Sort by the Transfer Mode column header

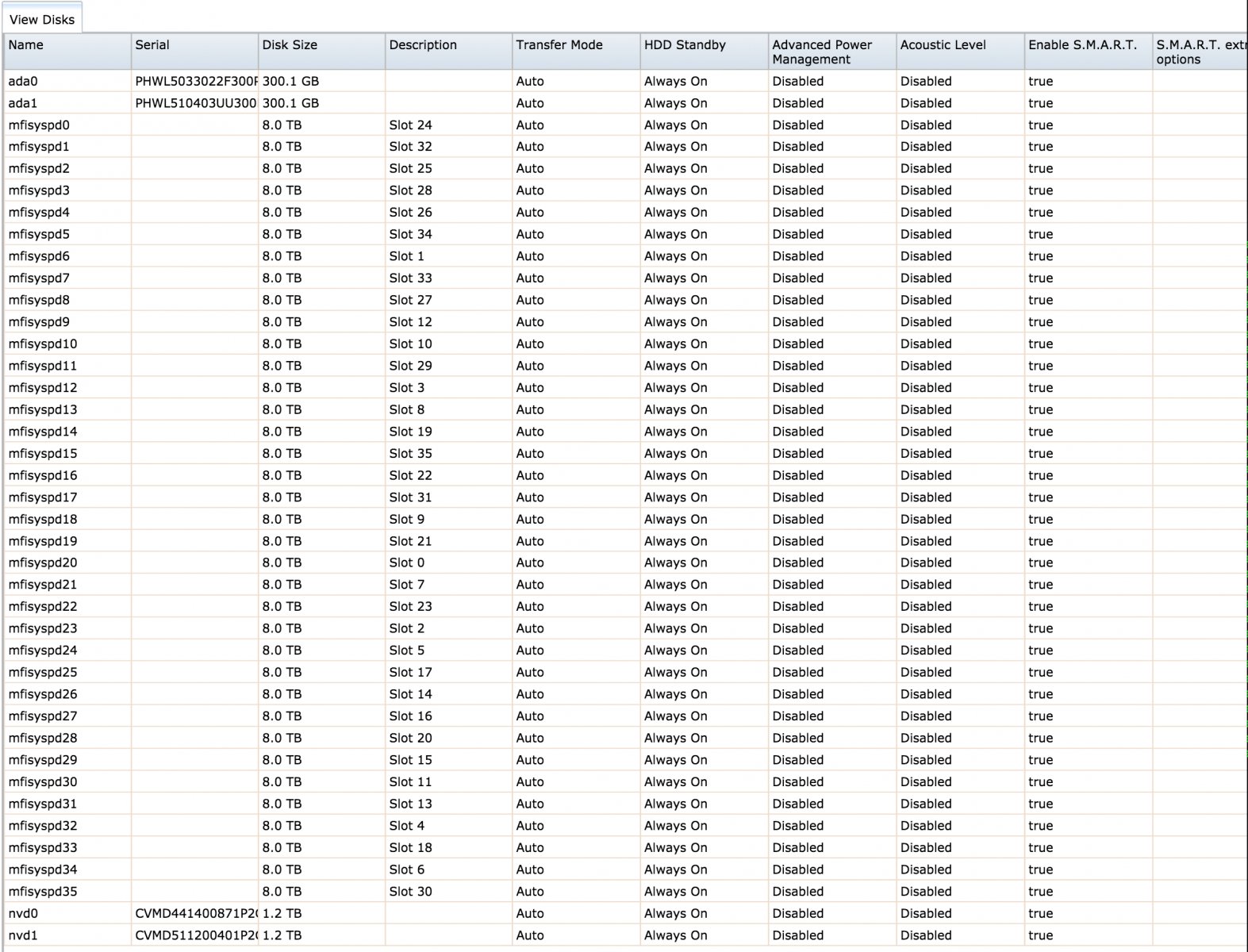(576, 52)
